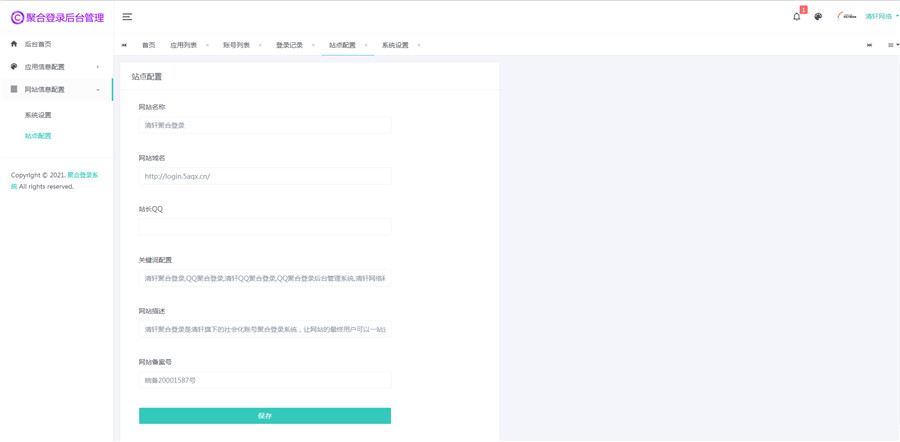900x442 pixels.
Task: Collapse the 网站信息配置 sidebar menu
Action: click(56, 90)
